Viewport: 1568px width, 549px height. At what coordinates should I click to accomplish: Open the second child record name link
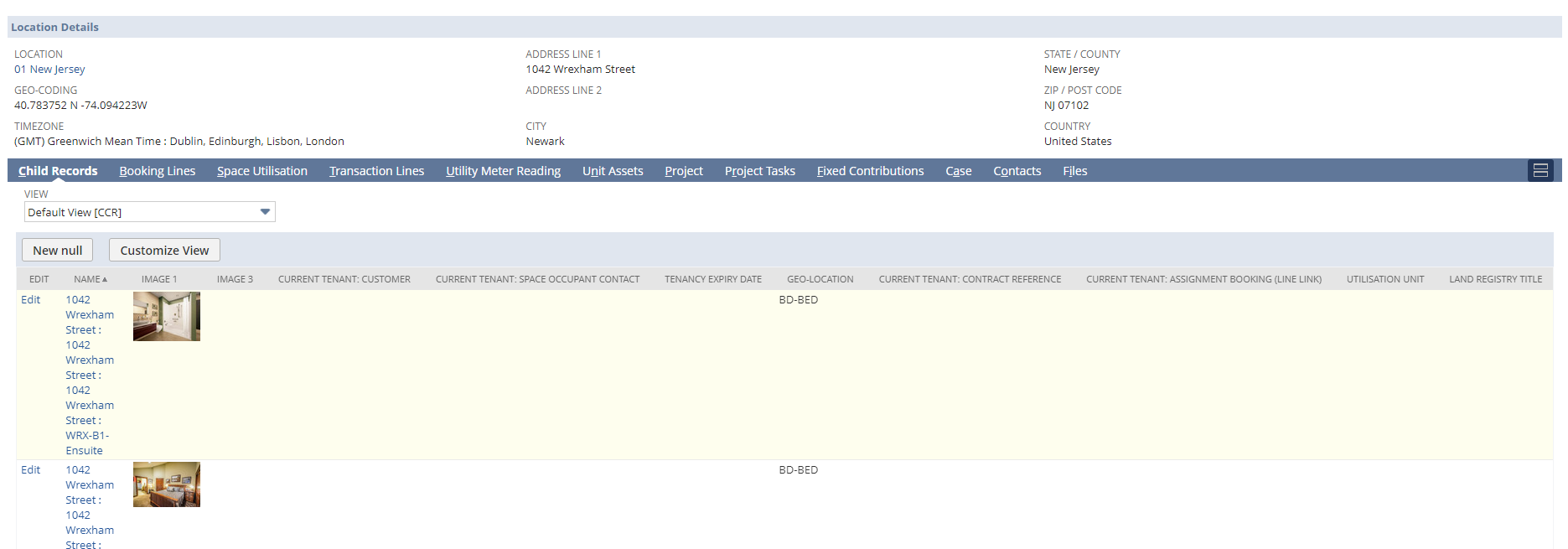click(90, 507)
